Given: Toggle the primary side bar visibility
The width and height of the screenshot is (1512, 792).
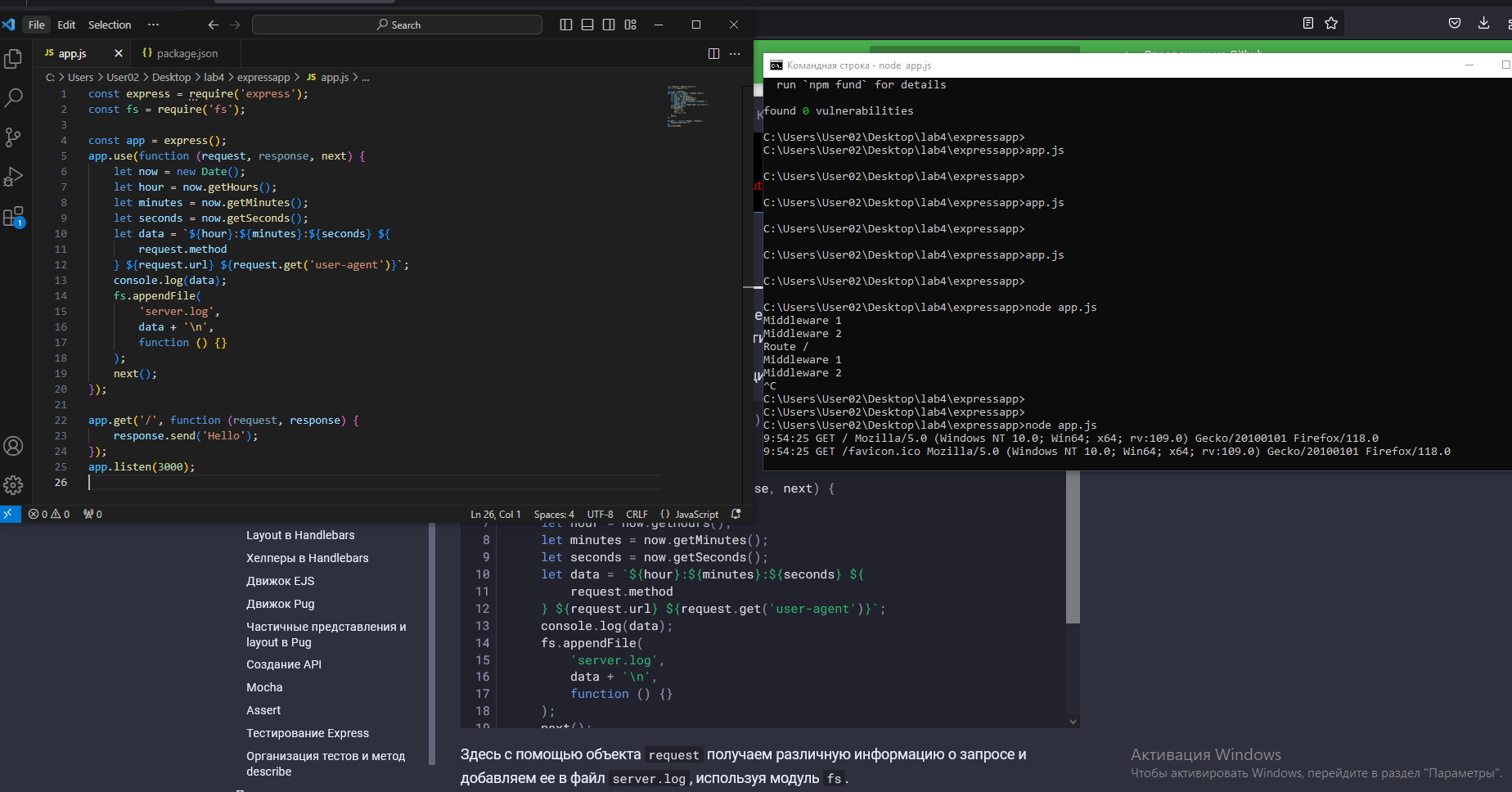Looking at the screenshot, I should (x=565, y=25).
